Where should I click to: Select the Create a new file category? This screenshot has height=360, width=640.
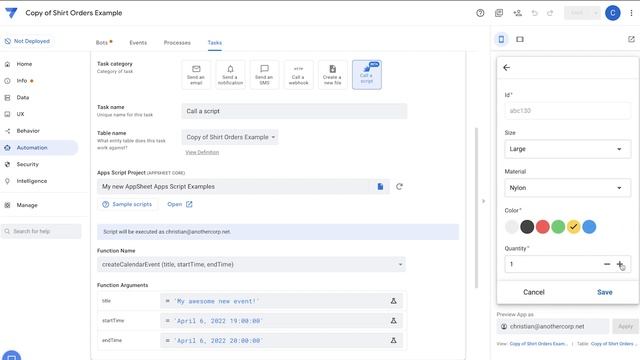tap(332, 75)
